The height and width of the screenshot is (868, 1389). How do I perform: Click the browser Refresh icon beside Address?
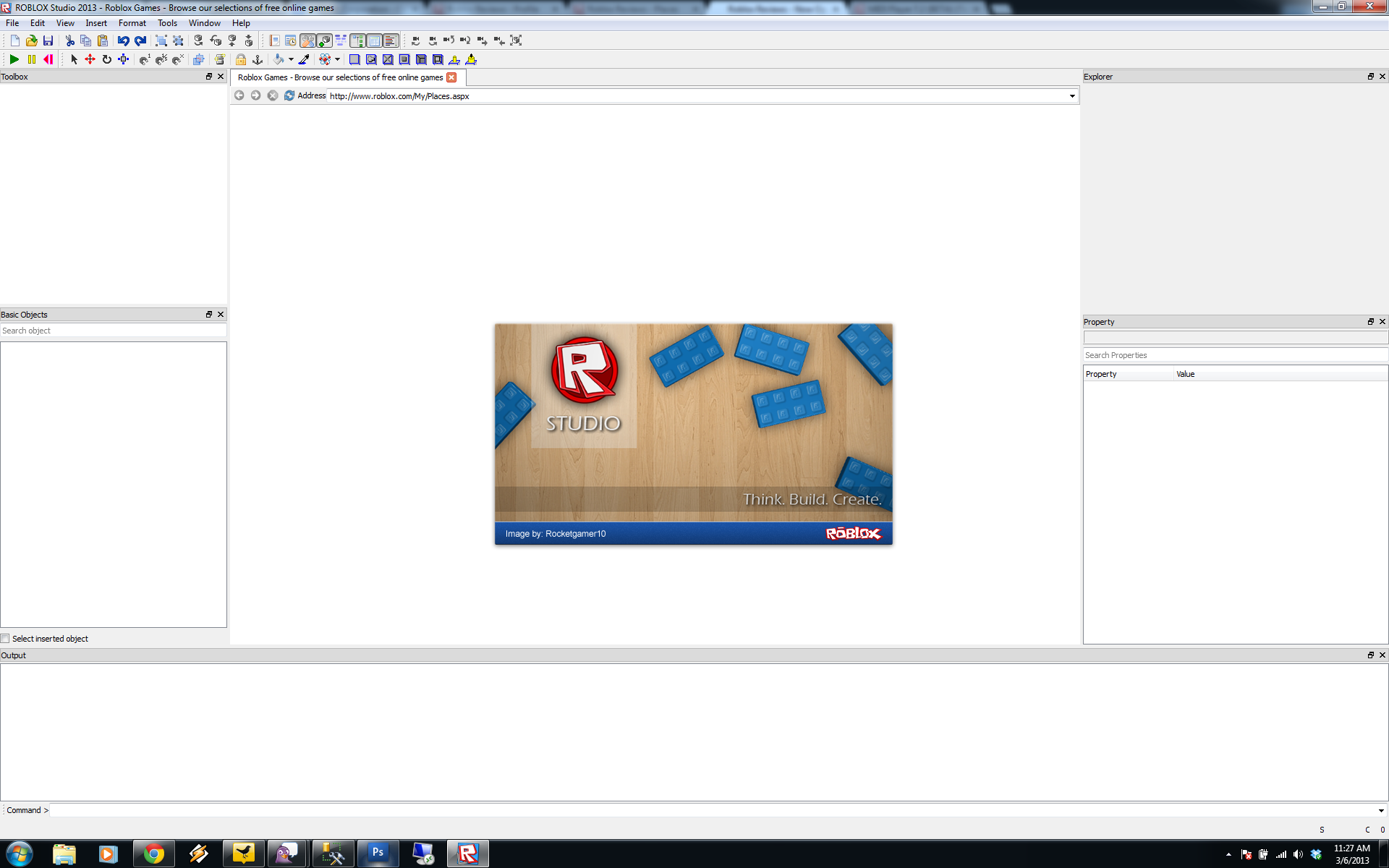coord(289,95)
